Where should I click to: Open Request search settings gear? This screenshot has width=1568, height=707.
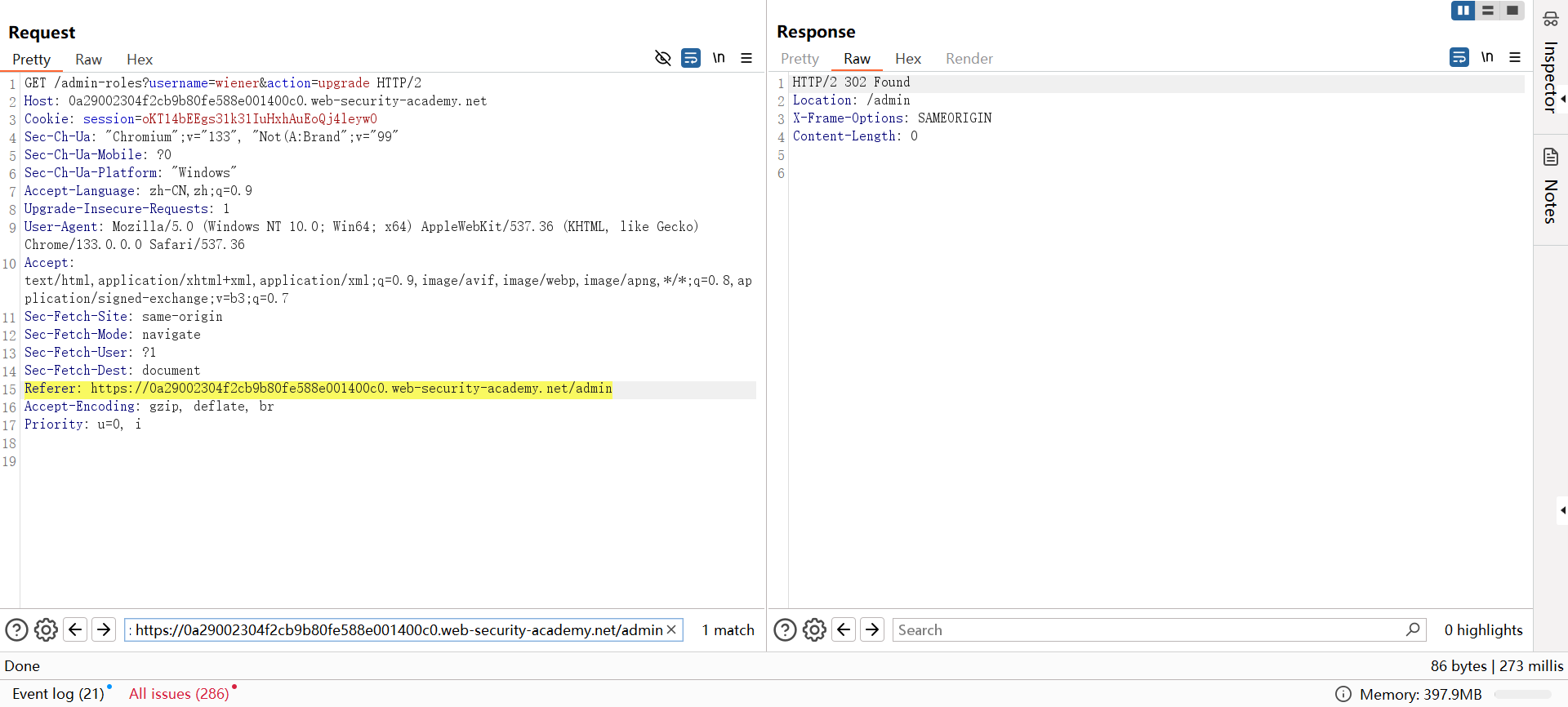click(x=47, y=629)
